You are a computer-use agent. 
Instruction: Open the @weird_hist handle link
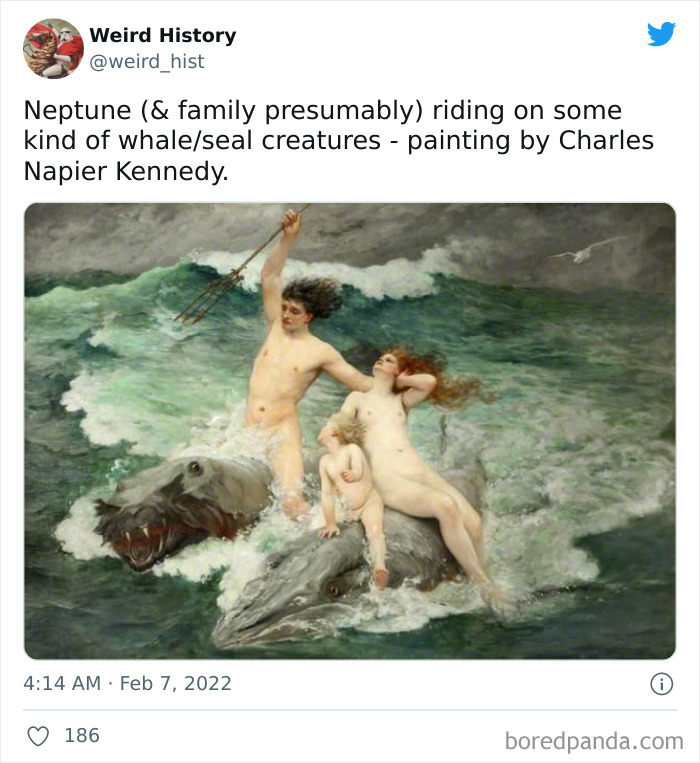click(x=147, y=62)
